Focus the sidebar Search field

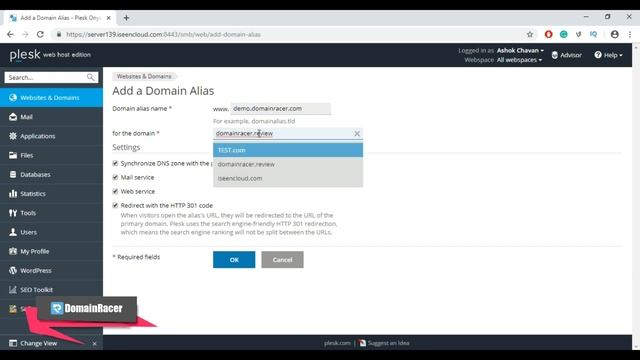click(x=51, y=77)
